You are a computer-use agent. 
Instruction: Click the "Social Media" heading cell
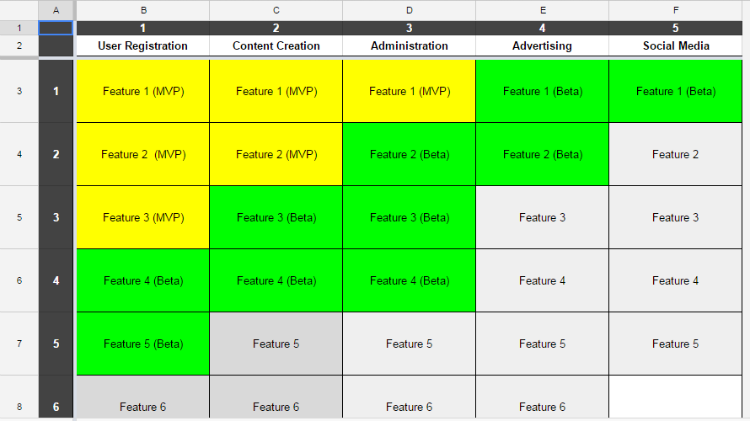pyautogui.click(x=675, y=46)
